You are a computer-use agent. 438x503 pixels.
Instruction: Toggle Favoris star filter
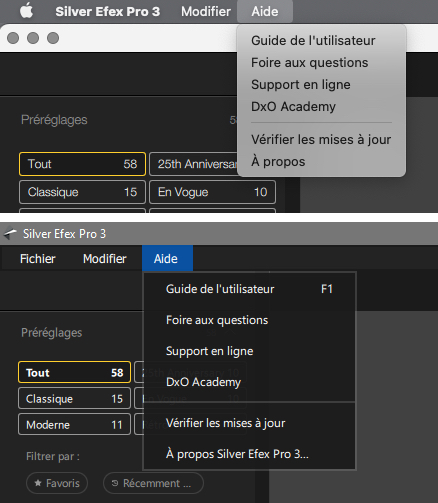click(57, 483)
